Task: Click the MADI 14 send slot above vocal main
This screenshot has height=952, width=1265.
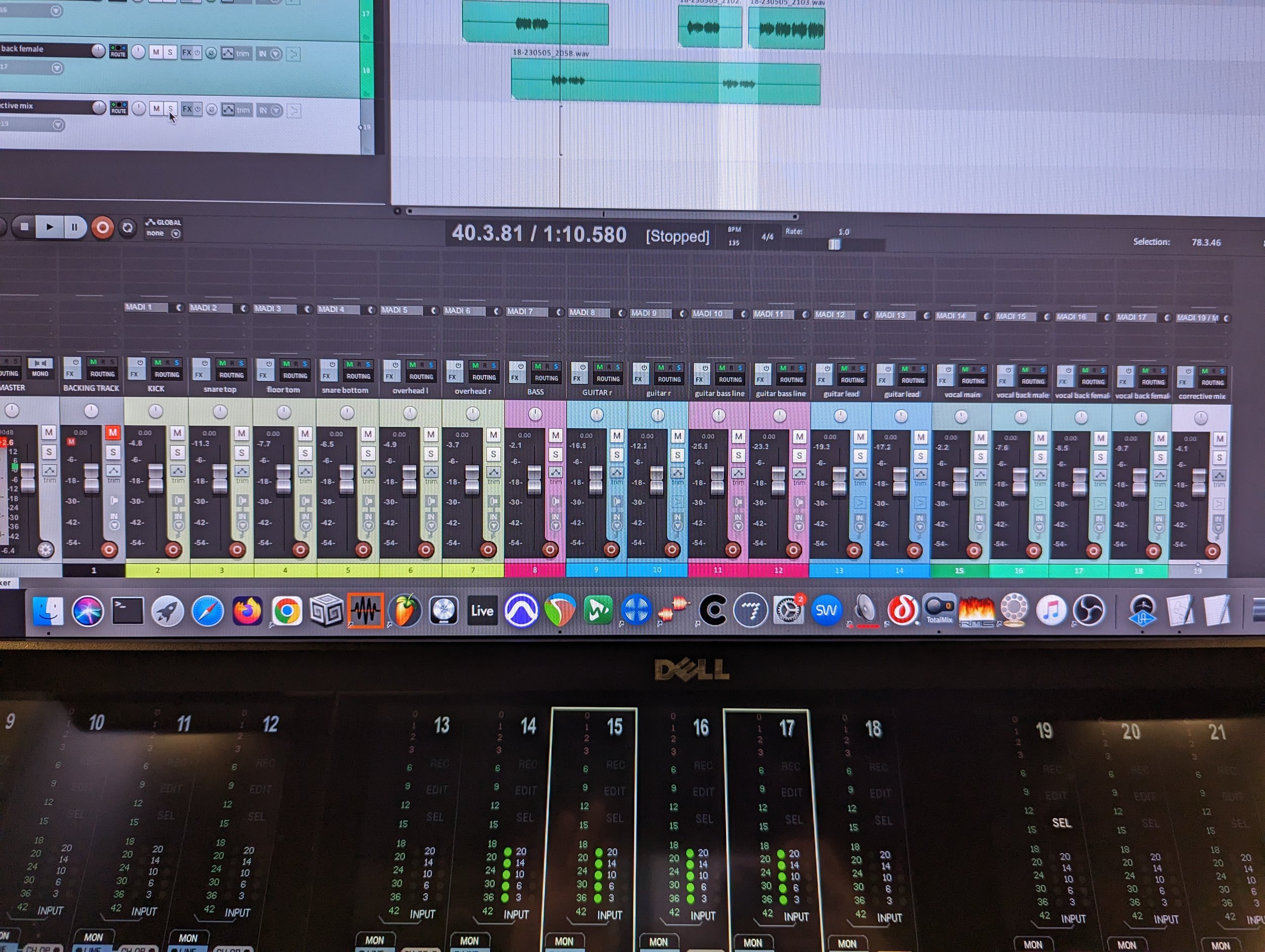Action: point(955,316)
